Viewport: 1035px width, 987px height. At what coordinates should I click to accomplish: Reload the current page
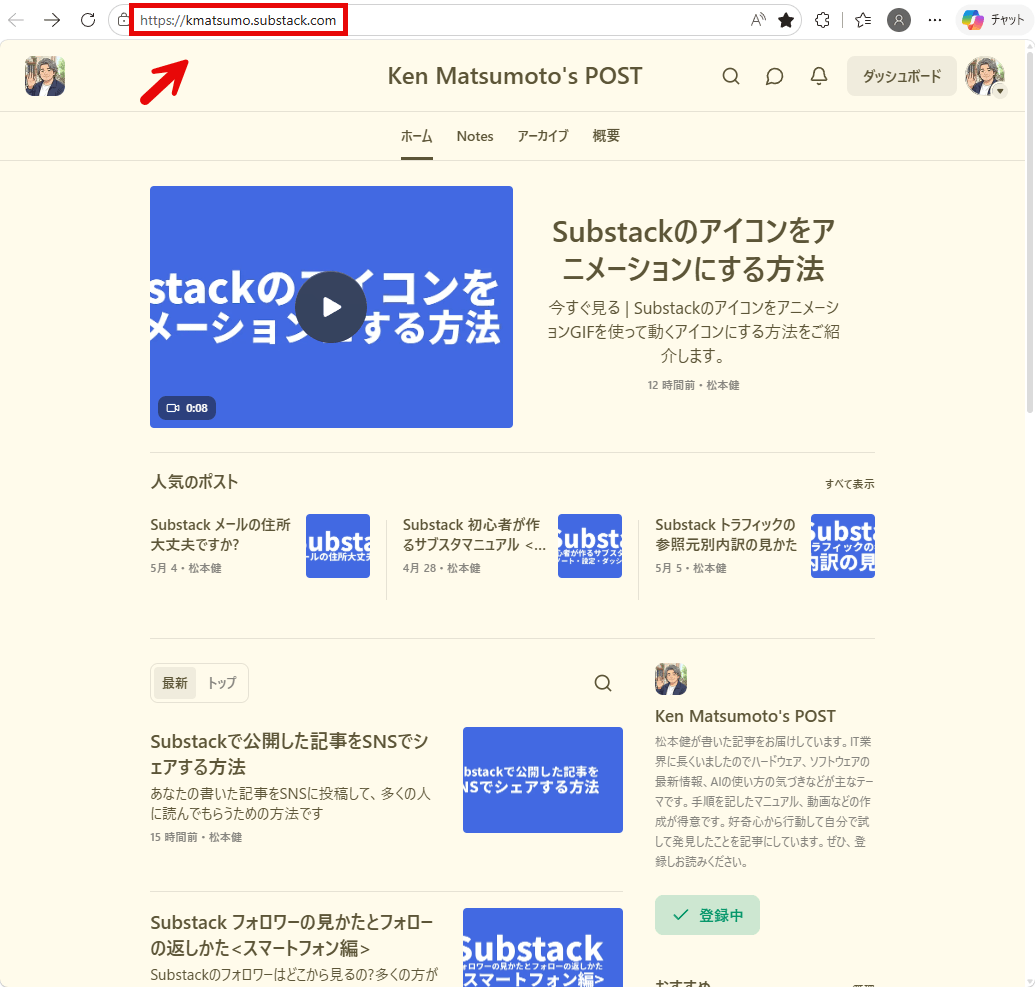[x=88, y=20]
